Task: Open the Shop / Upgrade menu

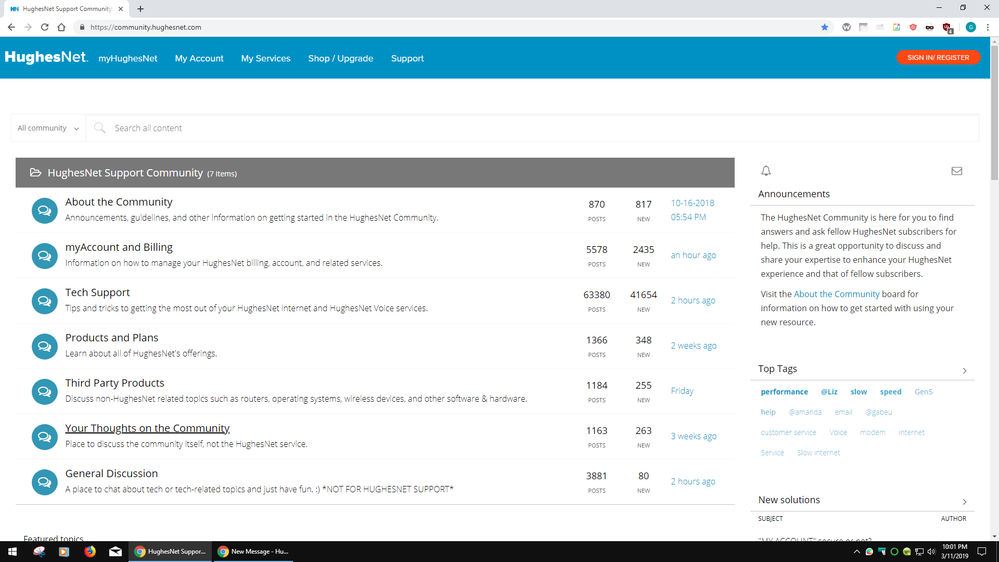Action: (340, 58)
